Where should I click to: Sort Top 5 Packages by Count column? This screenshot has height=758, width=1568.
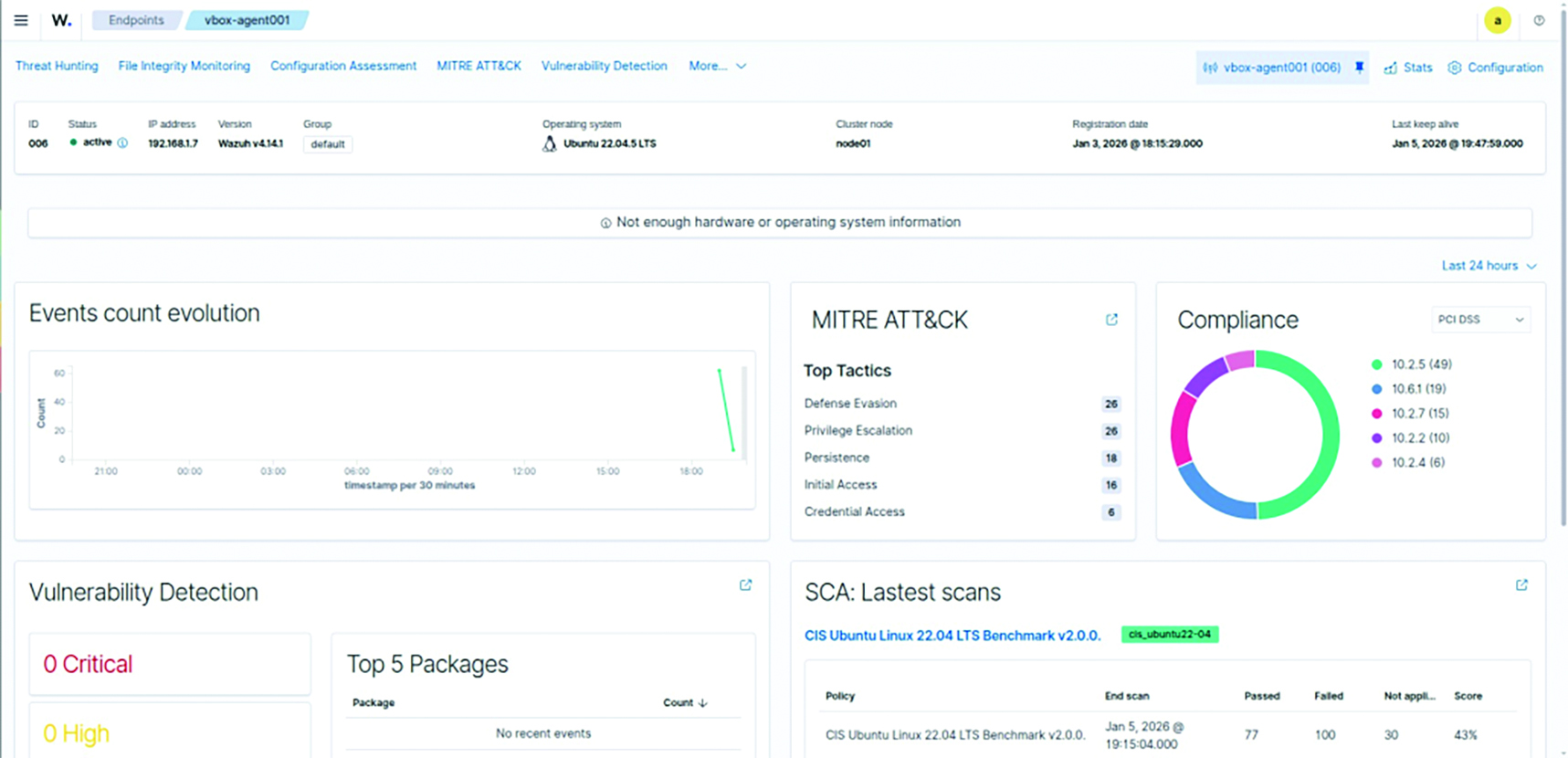(x=684, y=702)
